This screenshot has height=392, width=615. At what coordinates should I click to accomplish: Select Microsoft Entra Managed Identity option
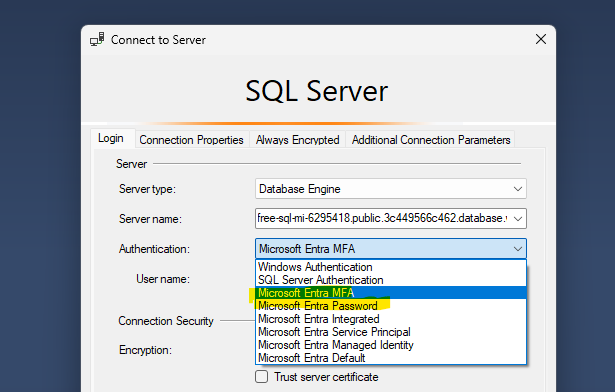point(391,345)
